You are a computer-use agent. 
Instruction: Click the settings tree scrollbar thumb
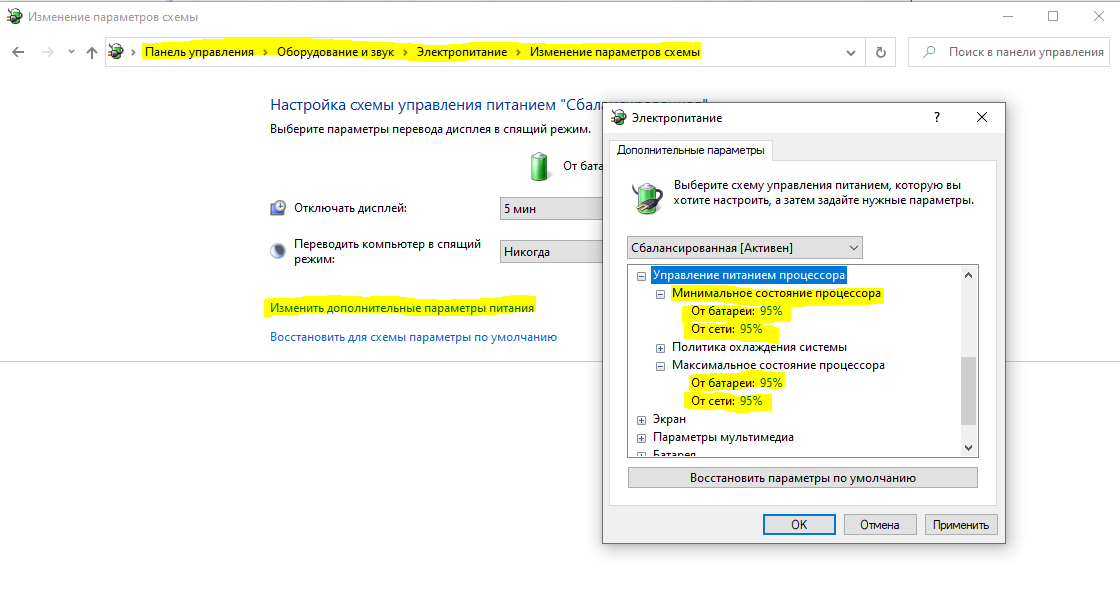[969, 391]
